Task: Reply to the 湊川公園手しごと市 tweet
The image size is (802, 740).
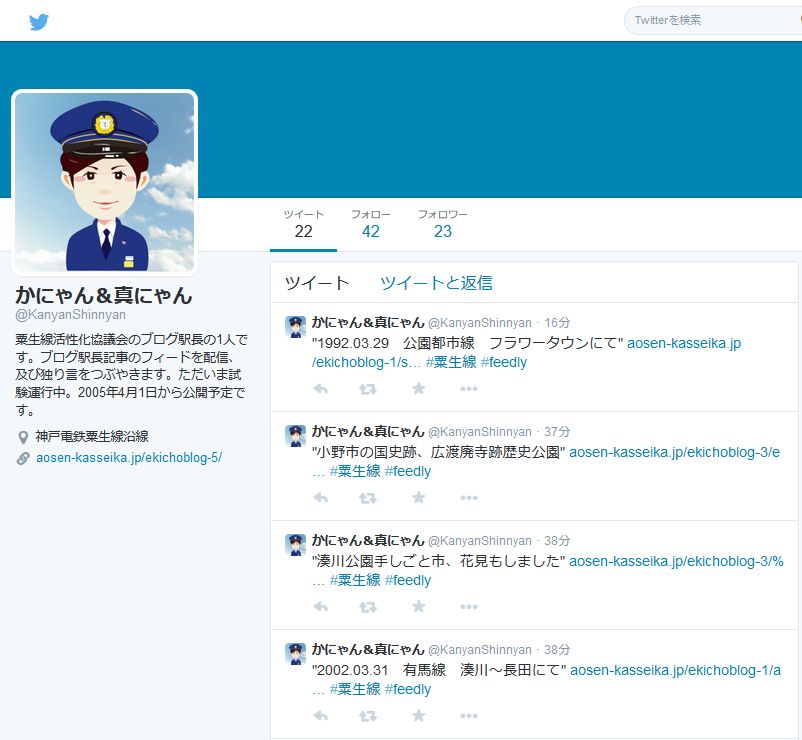Action: [x=320, y=607]
